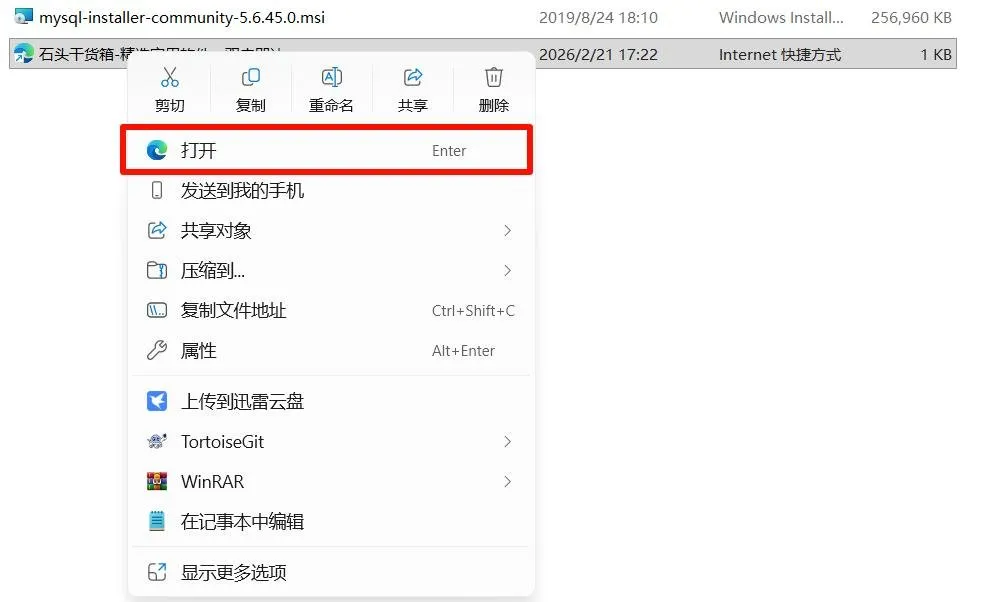Click the Copy (复制) icon
Image resolution: width=987 pixels, height=602 pixels.
pyautogui.click(x=251, y=77)
